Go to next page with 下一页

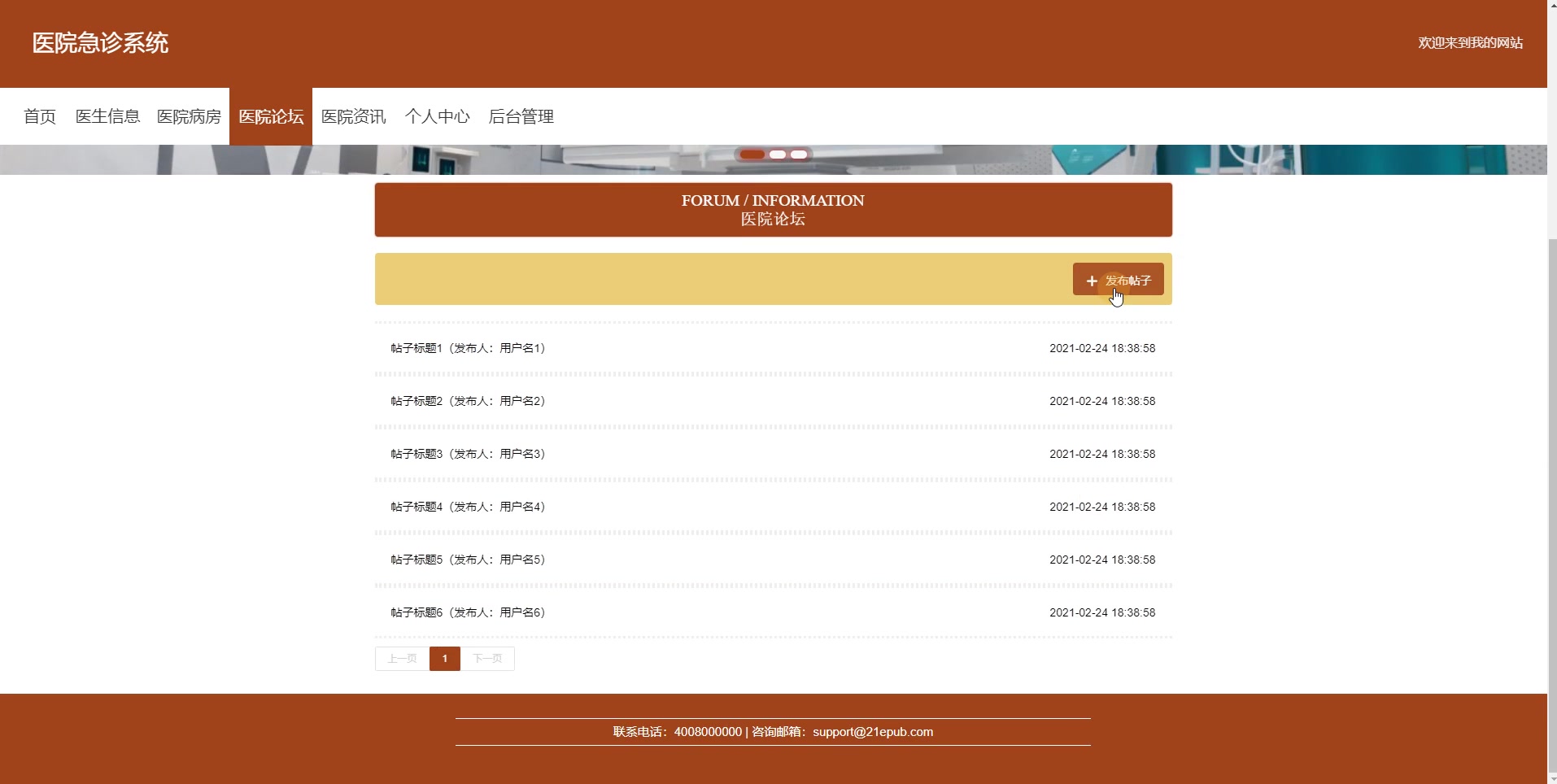(488, 659)
